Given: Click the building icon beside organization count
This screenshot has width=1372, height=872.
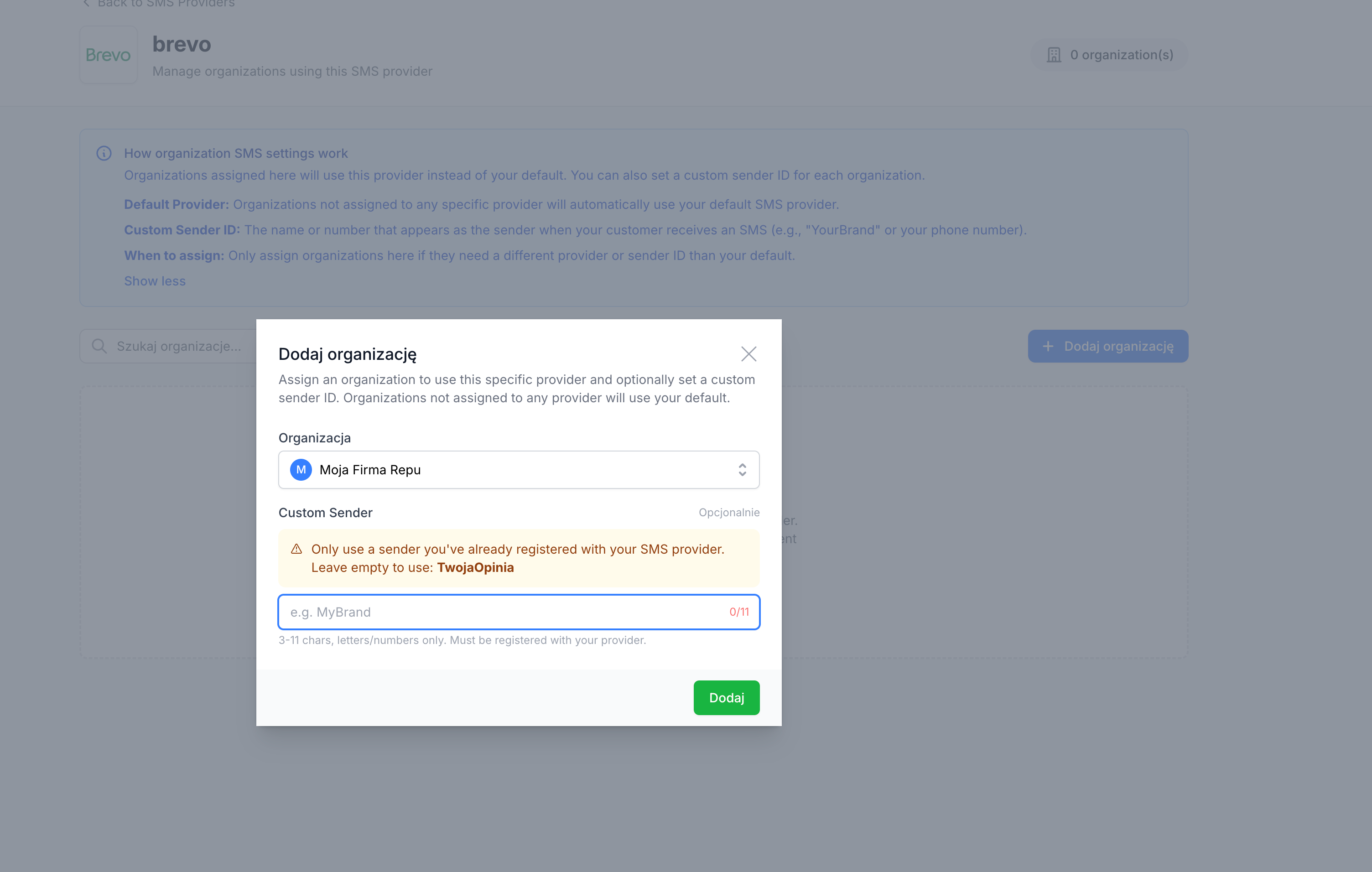Looking at the screenshot, I should 1054,55.
